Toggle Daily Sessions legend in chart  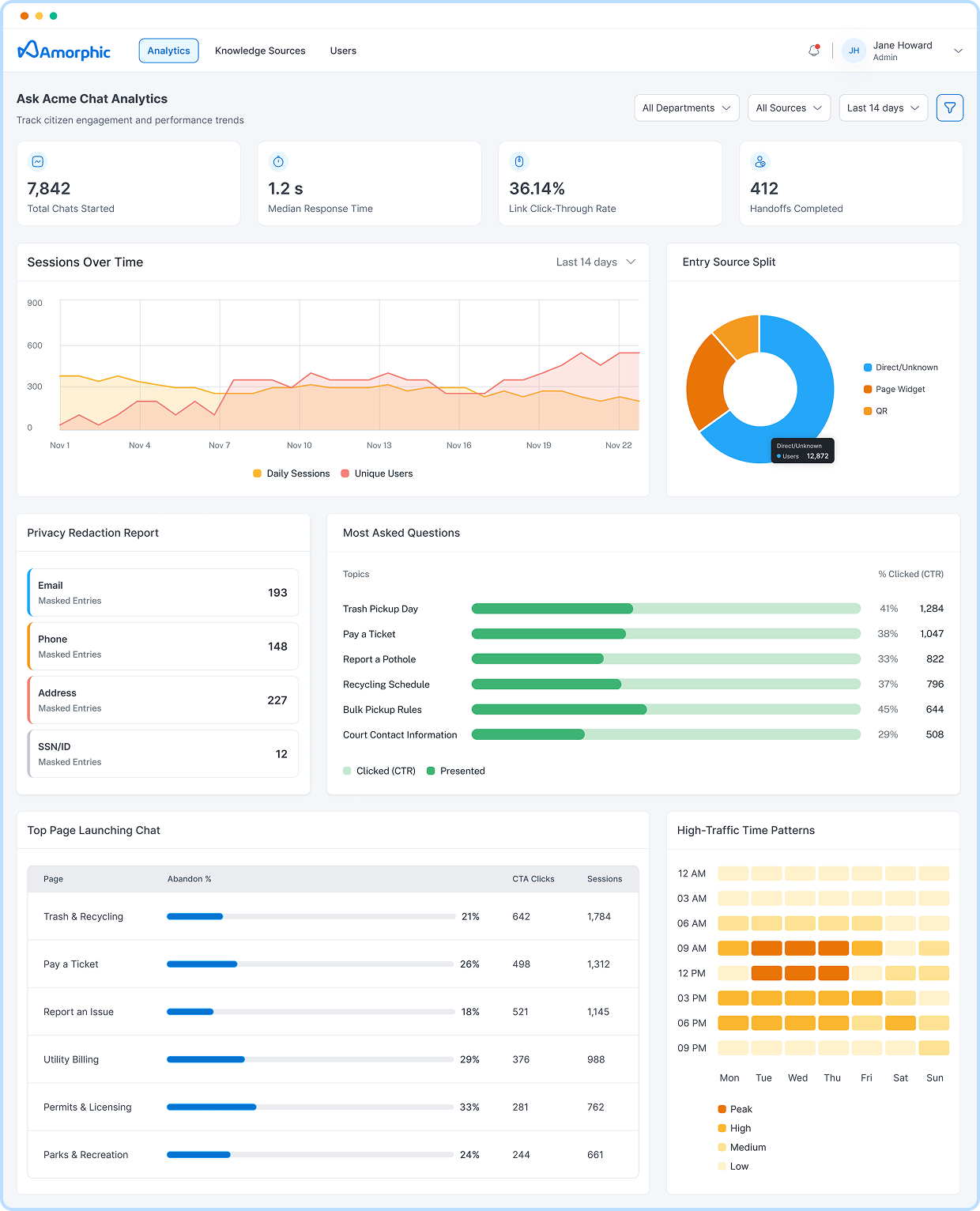tap(291, 473)
